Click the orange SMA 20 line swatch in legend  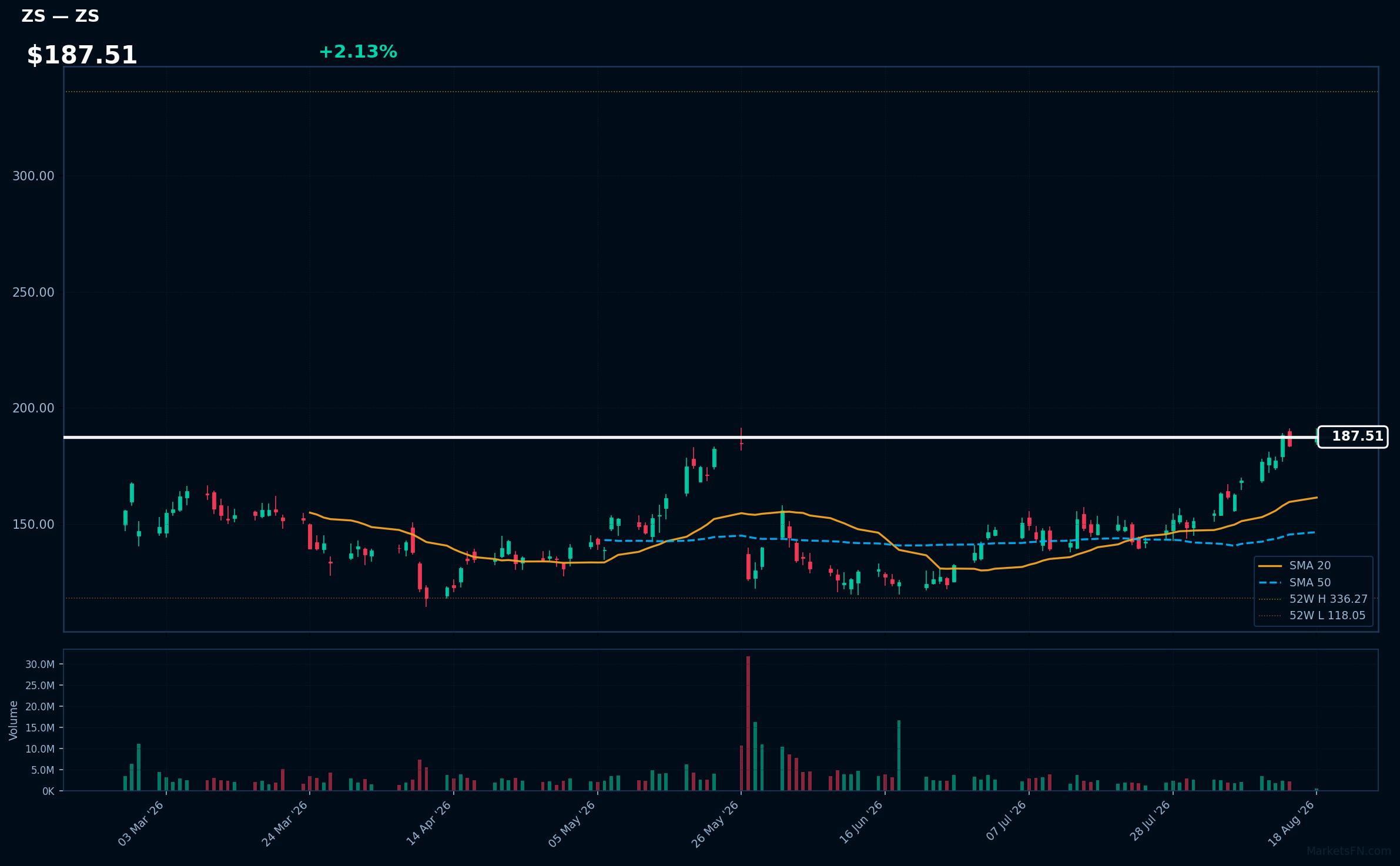tap(1270, 566)
